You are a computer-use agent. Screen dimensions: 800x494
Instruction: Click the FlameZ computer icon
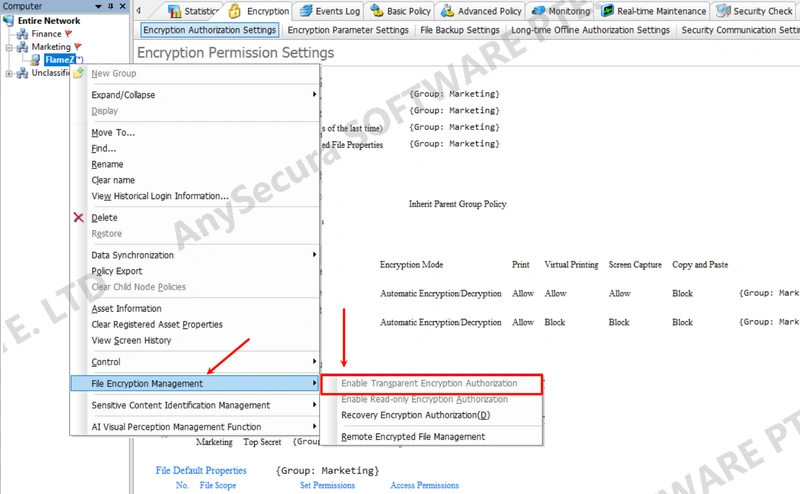pos(35,60)
